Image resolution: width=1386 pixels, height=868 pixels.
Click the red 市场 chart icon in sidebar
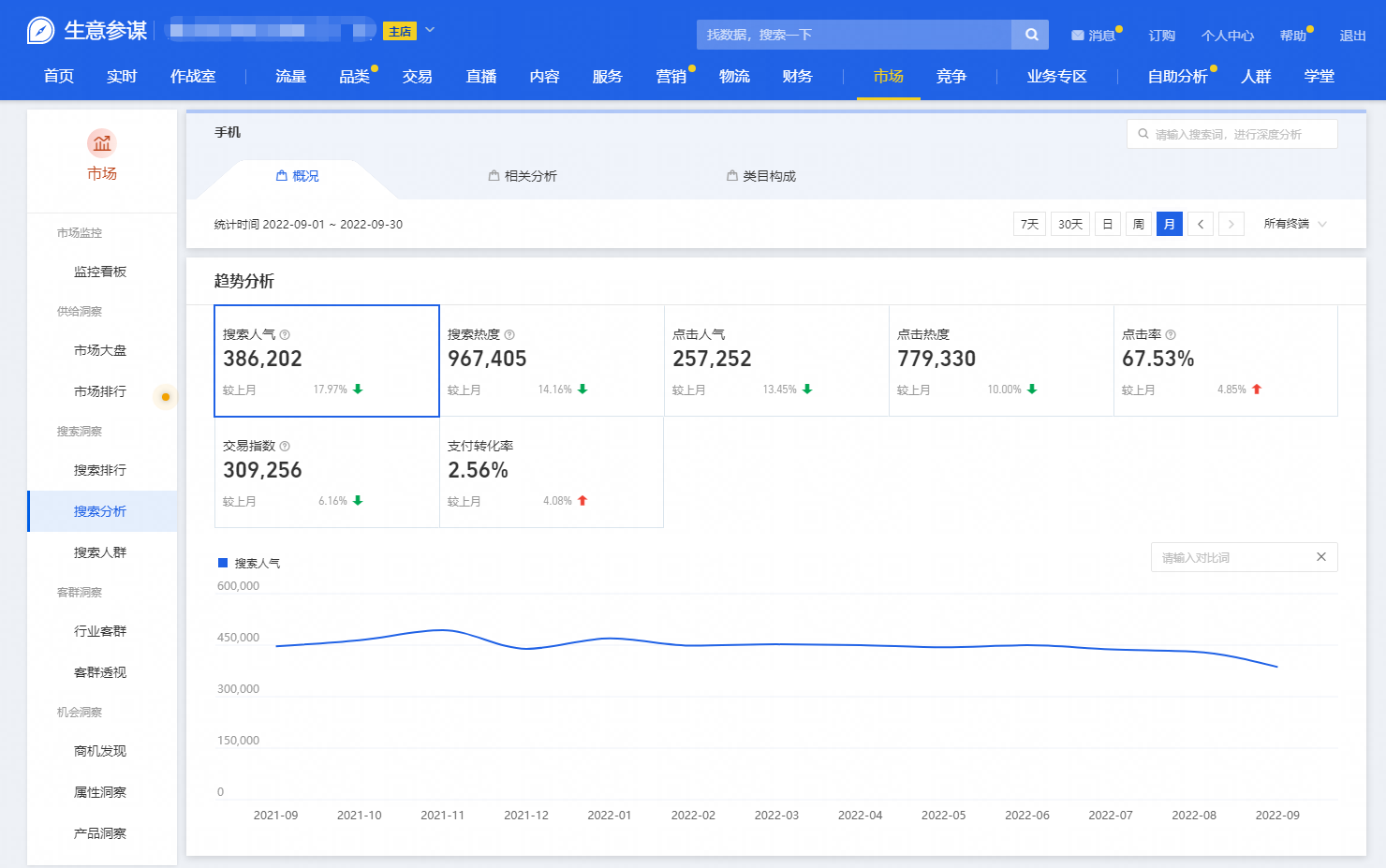point(102,143)
